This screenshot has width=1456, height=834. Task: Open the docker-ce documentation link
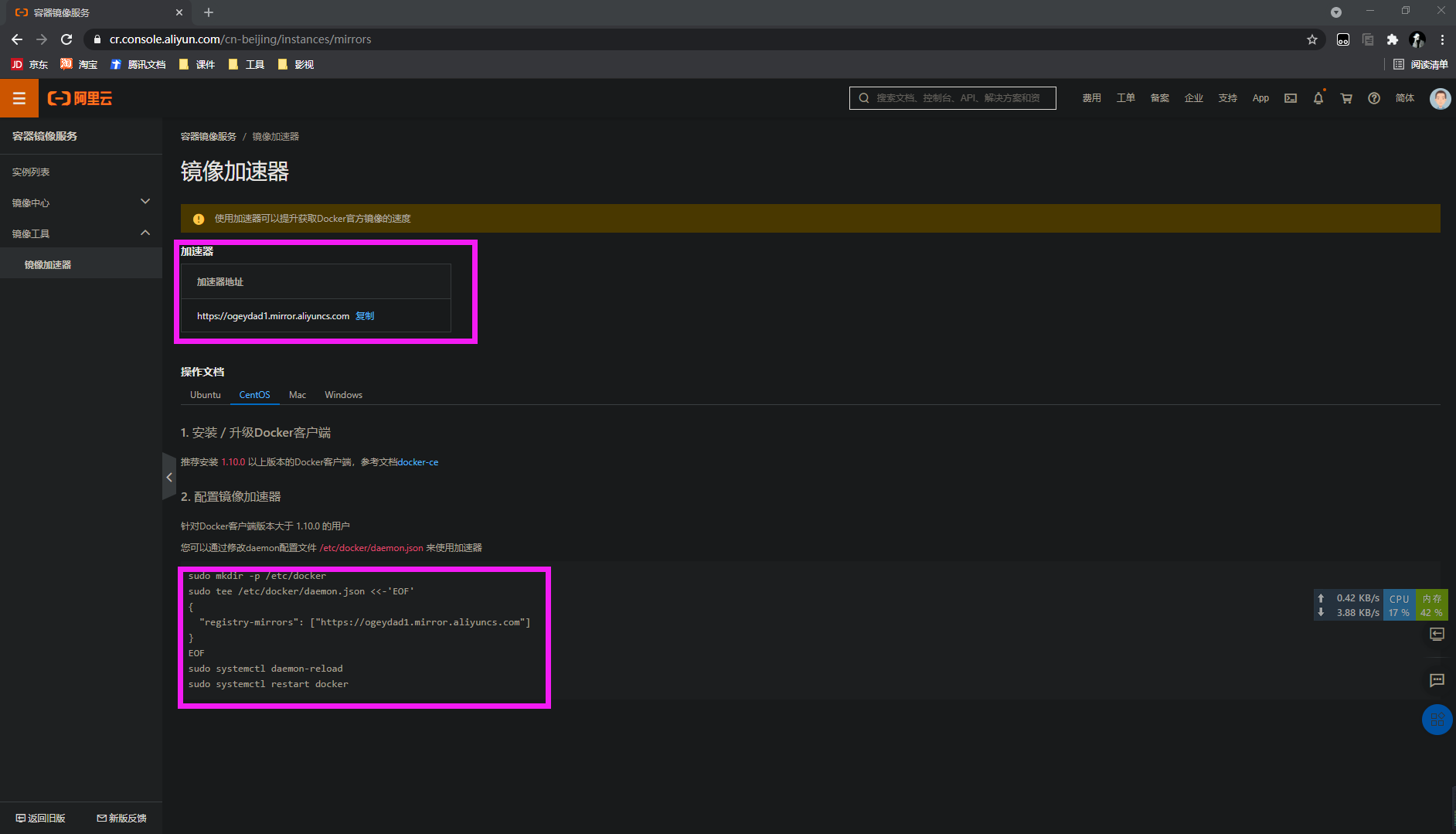pos(418,462)
